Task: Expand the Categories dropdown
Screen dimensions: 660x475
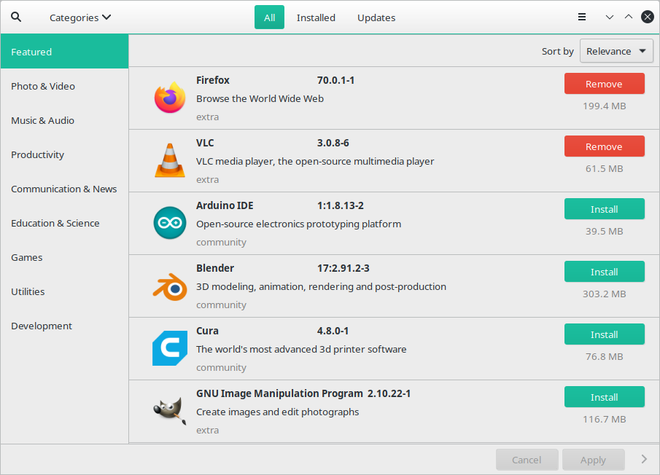Action: (80, 18)
